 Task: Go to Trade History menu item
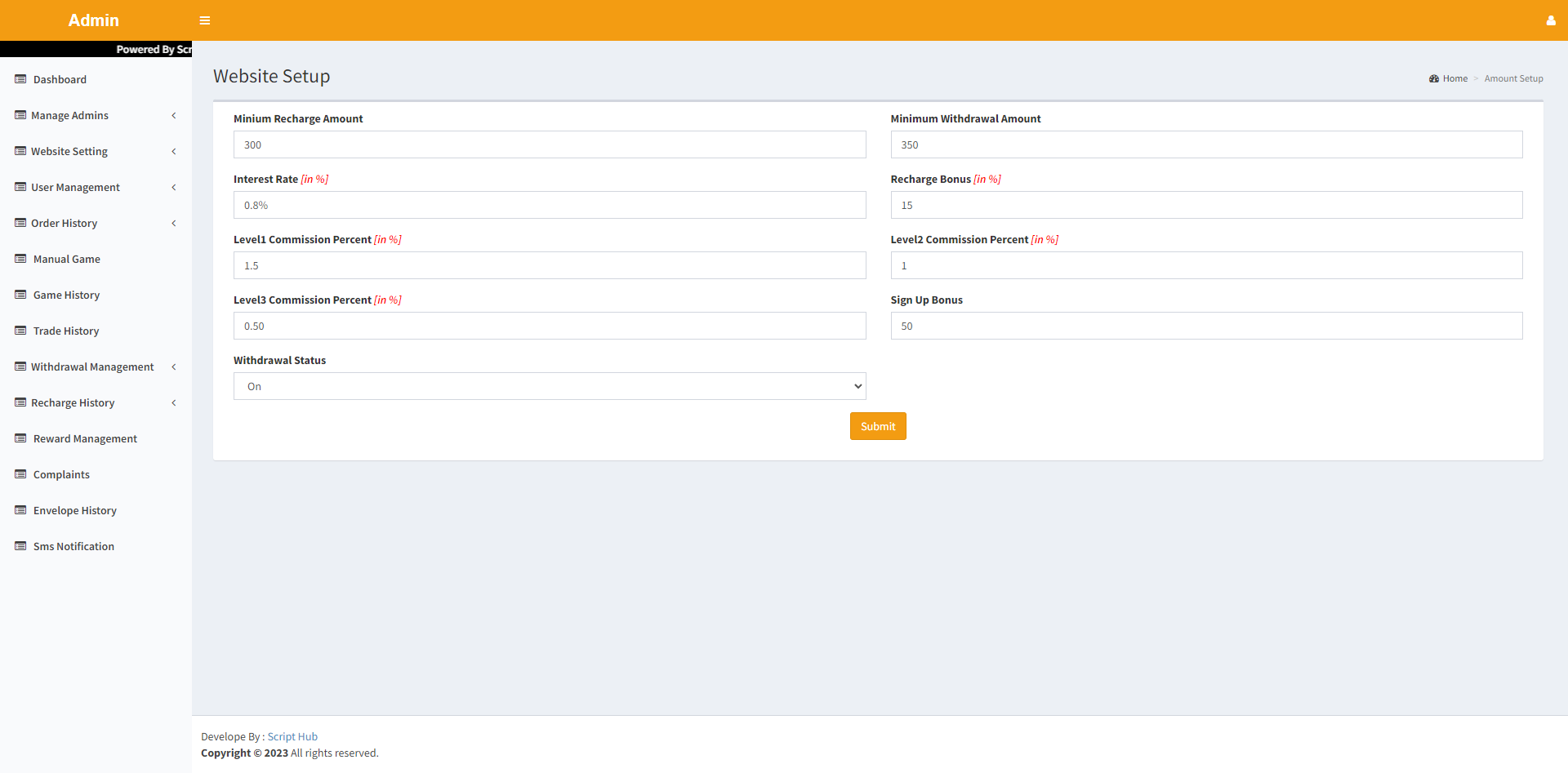tap(66, 331)
